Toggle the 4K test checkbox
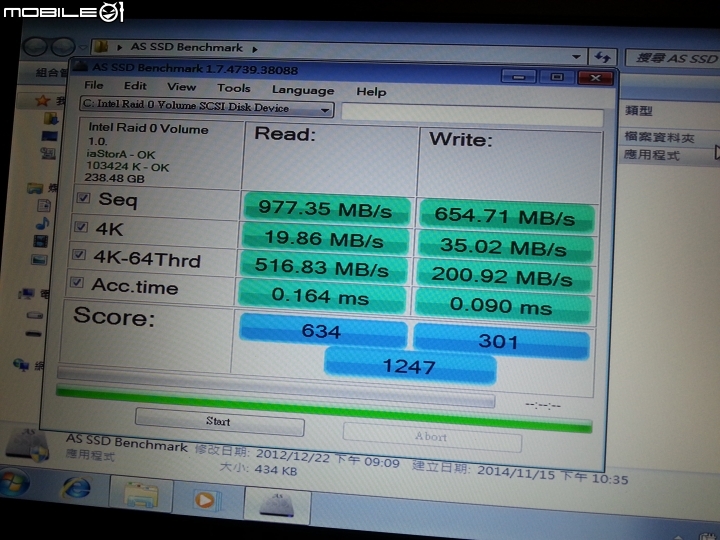 click(81, 226)
